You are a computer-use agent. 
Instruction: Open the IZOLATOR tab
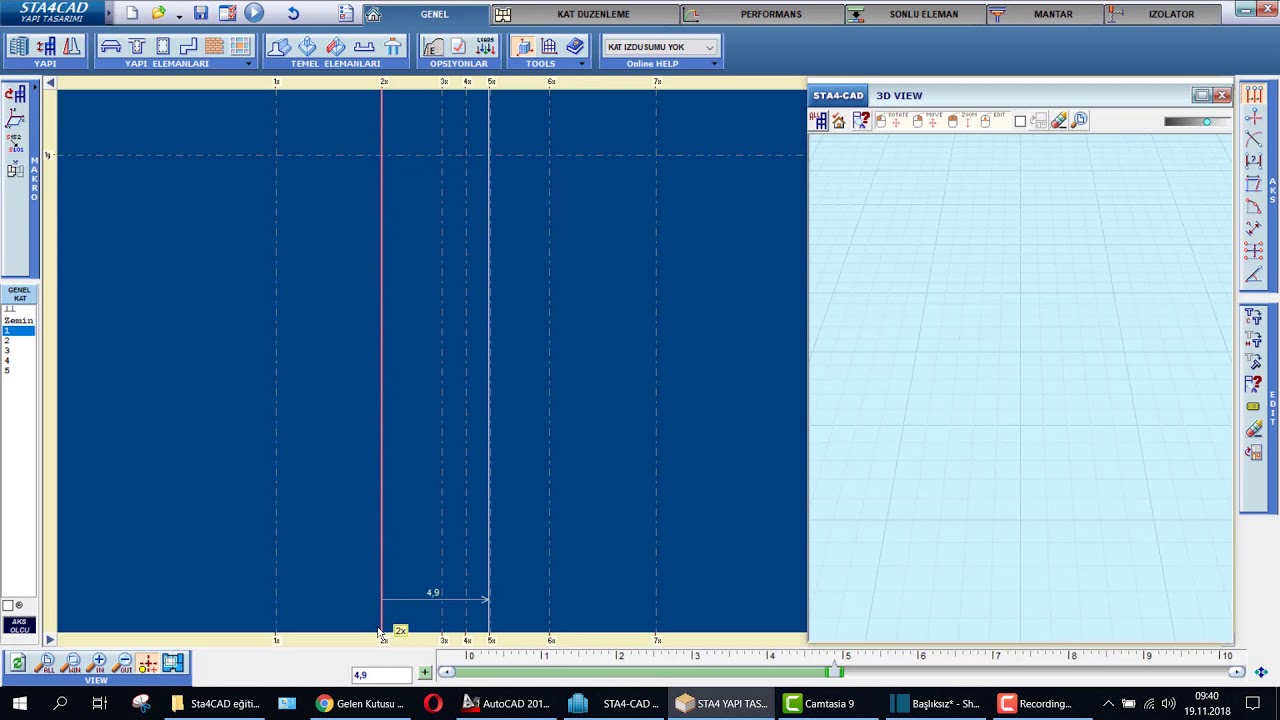click(1171, 14)
